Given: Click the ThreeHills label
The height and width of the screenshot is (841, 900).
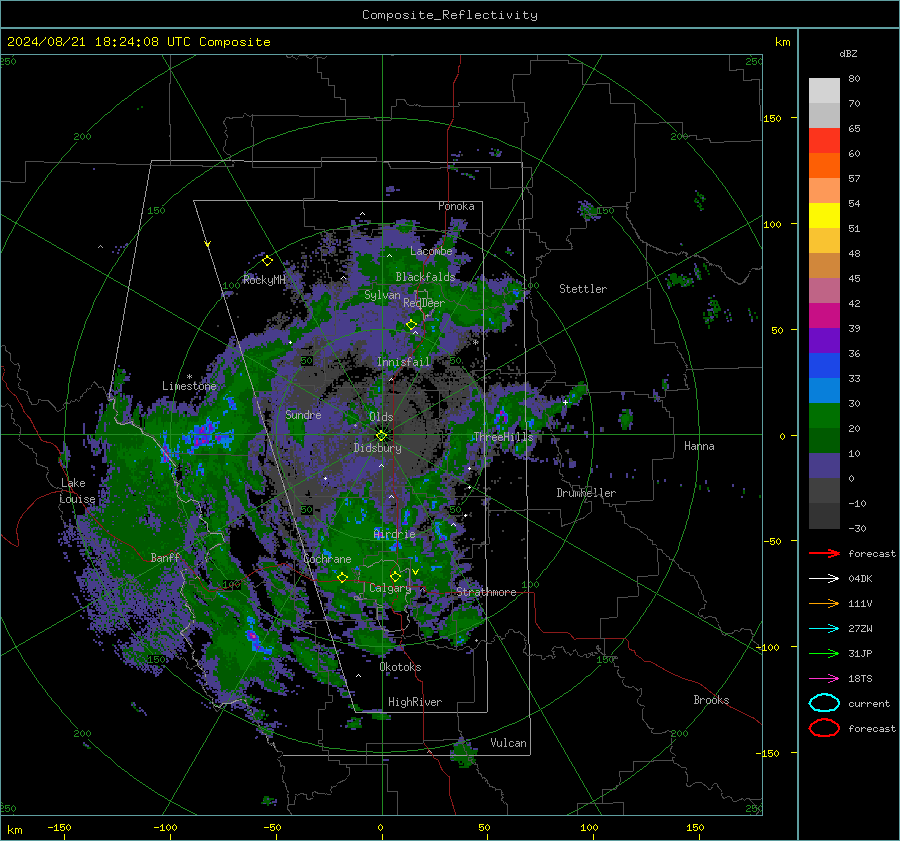Looking at the screenshot, I should (503, 437).
